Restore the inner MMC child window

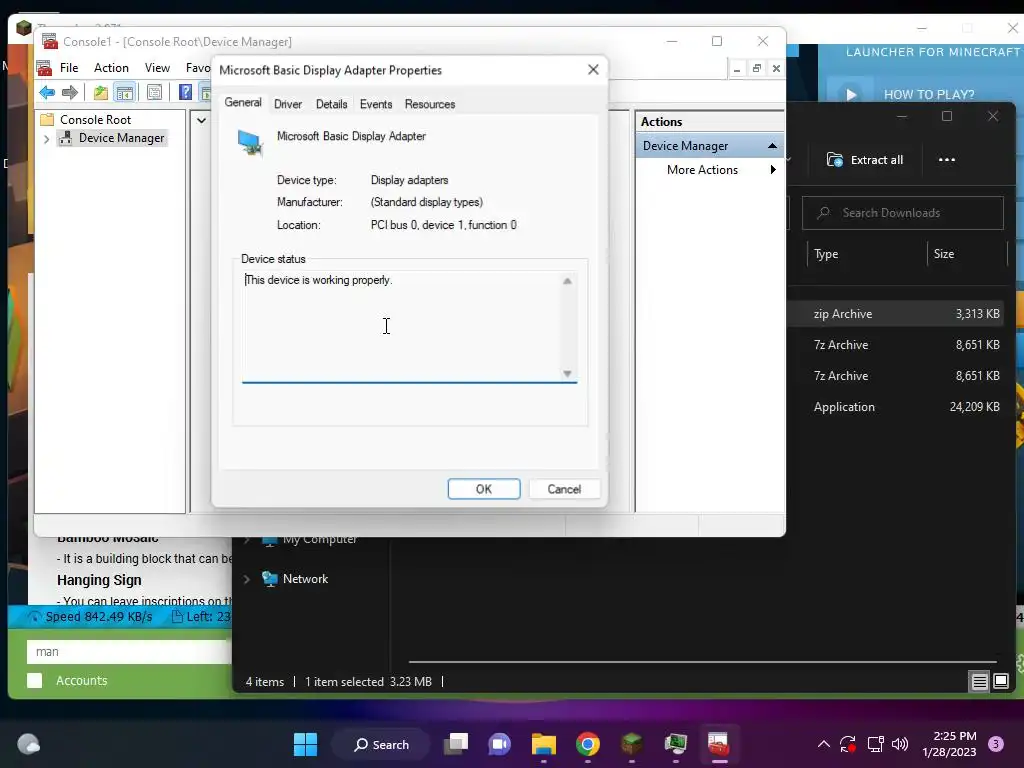[x=757, y=69]
